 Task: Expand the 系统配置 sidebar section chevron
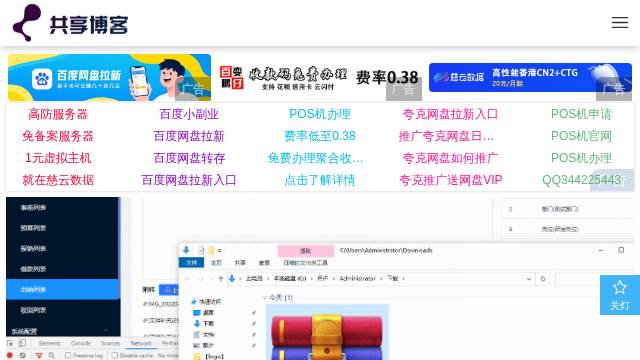tap(106, 330)
